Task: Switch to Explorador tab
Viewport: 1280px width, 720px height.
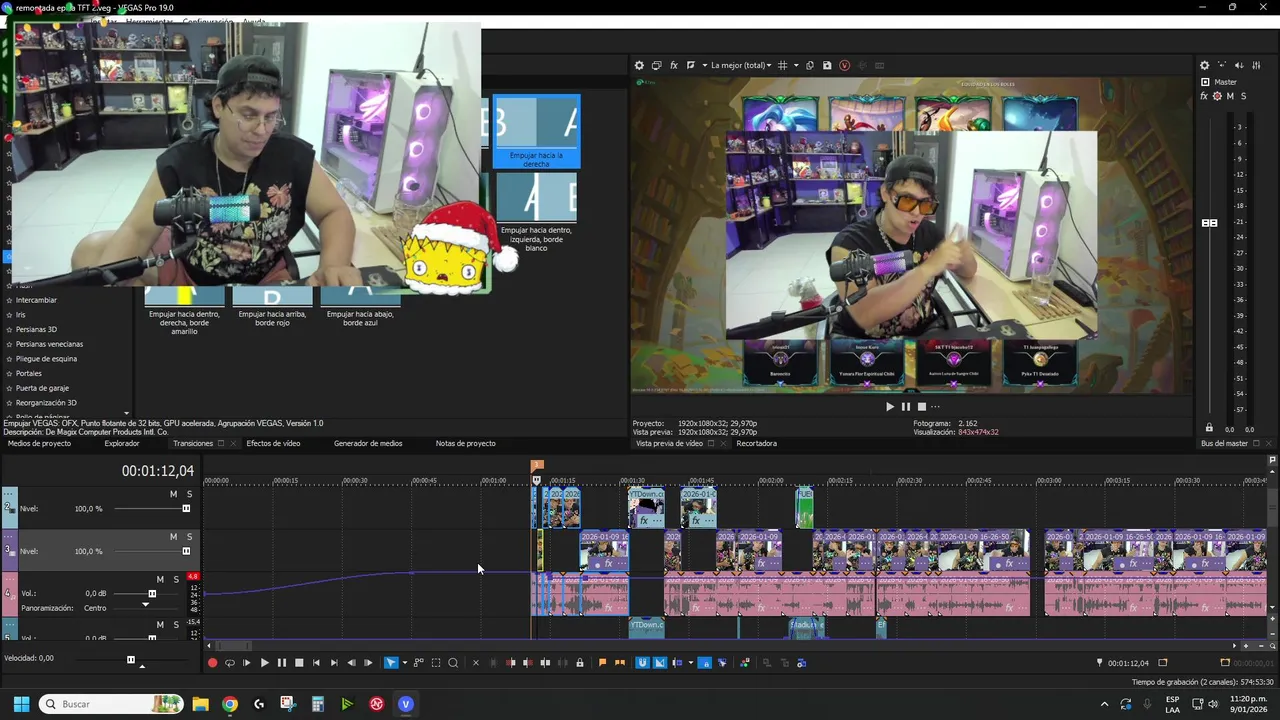Action: pos(122,443)
